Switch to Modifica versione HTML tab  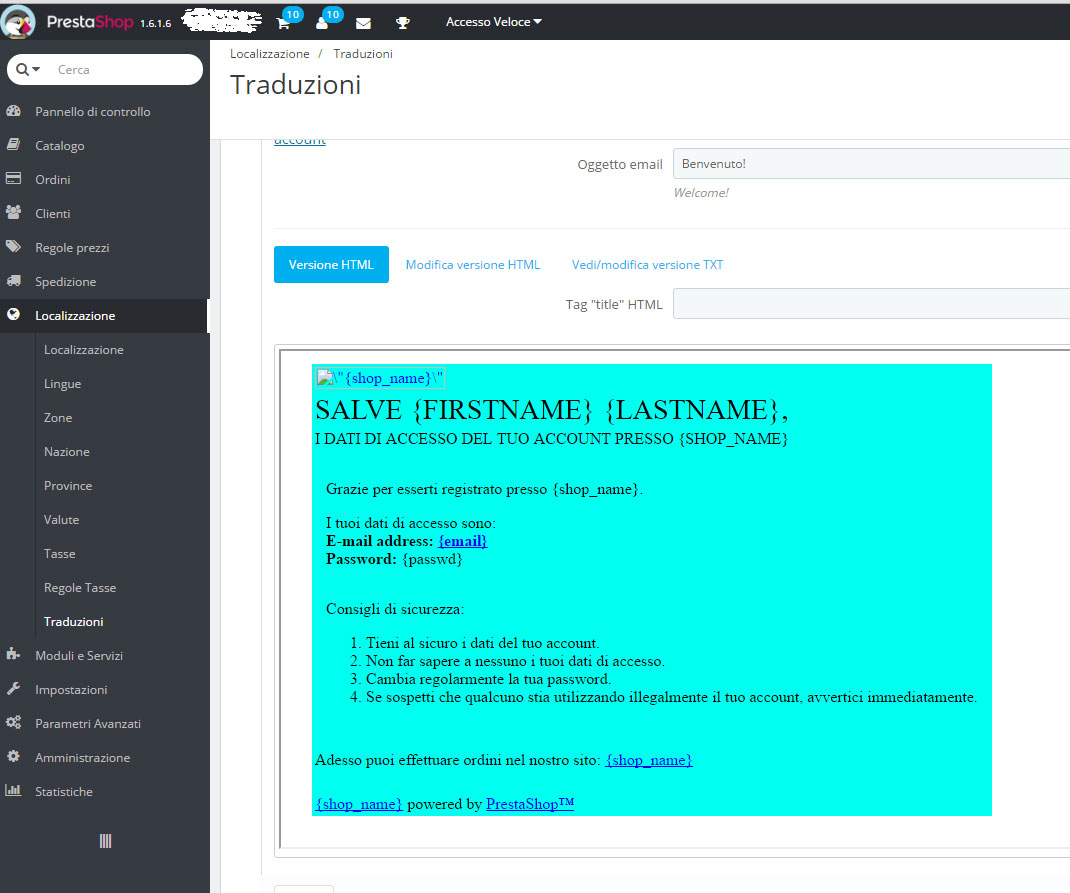(x=473, y=265)
